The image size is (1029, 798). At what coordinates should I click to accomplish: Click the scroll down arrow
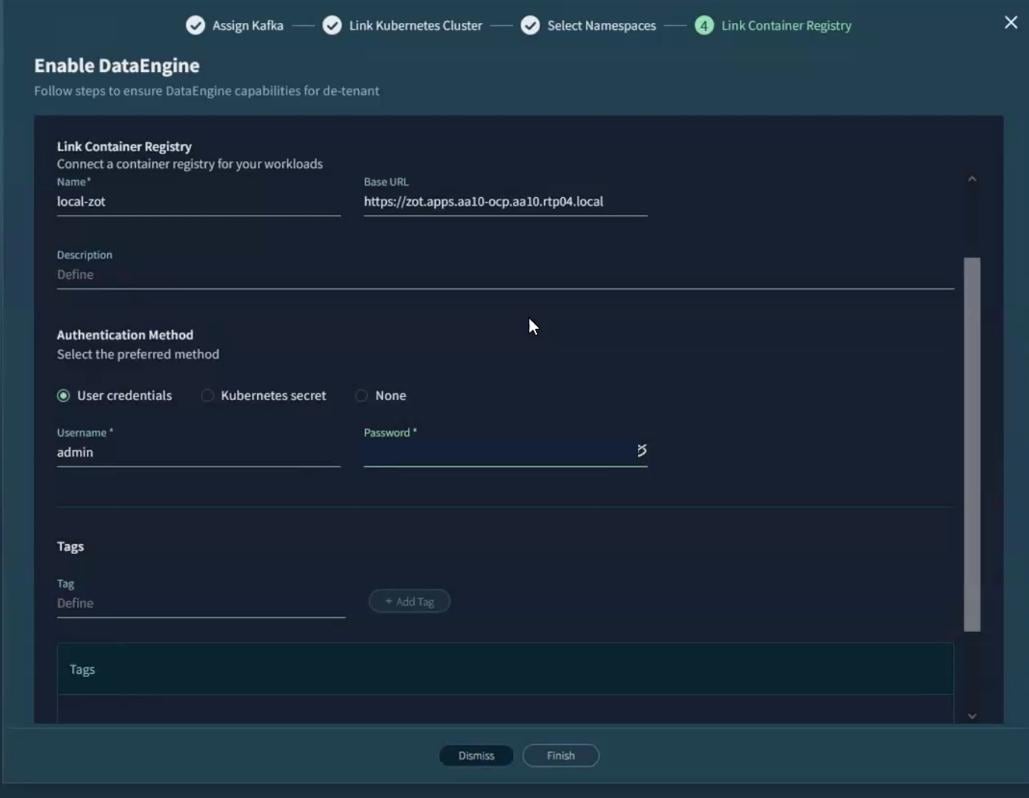[972, 716]
